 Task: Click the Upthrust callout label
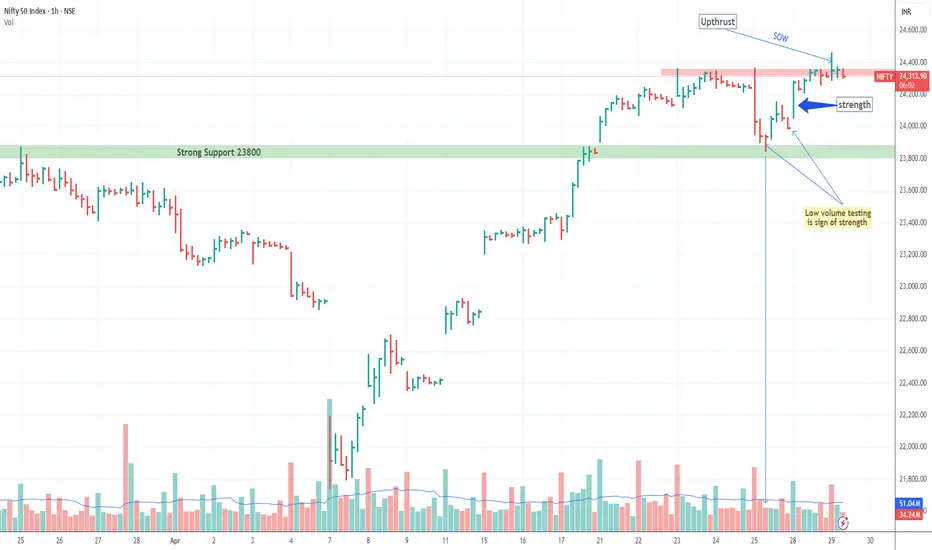click(717, 22)
